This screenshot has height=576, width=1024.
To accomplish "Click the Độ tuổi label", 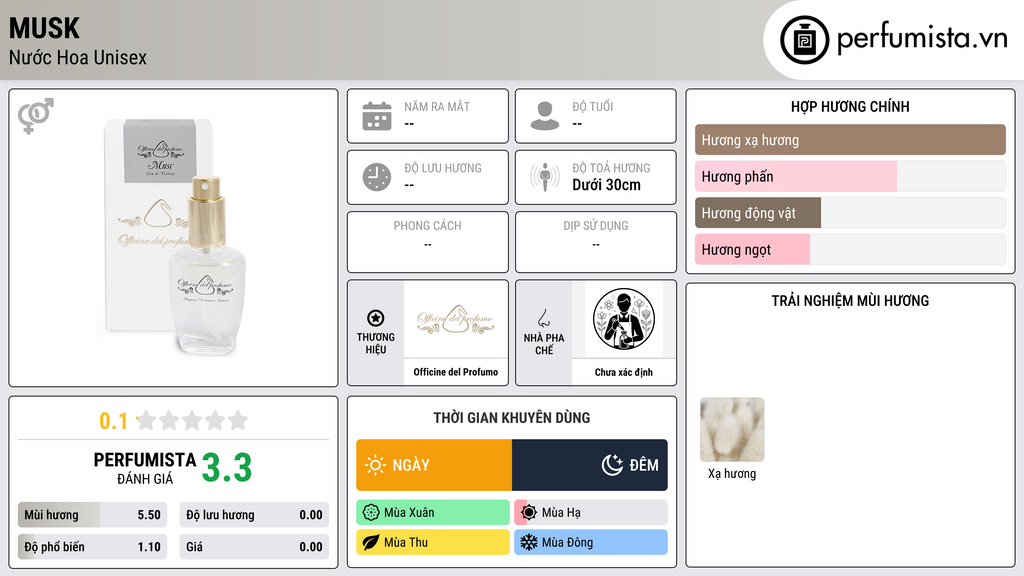I will coord(592,106).
